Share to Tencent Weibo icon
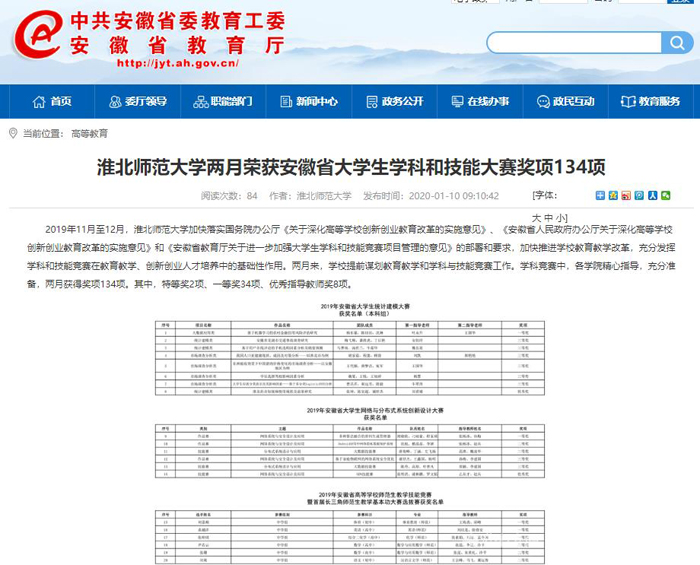 pos(639,195)
